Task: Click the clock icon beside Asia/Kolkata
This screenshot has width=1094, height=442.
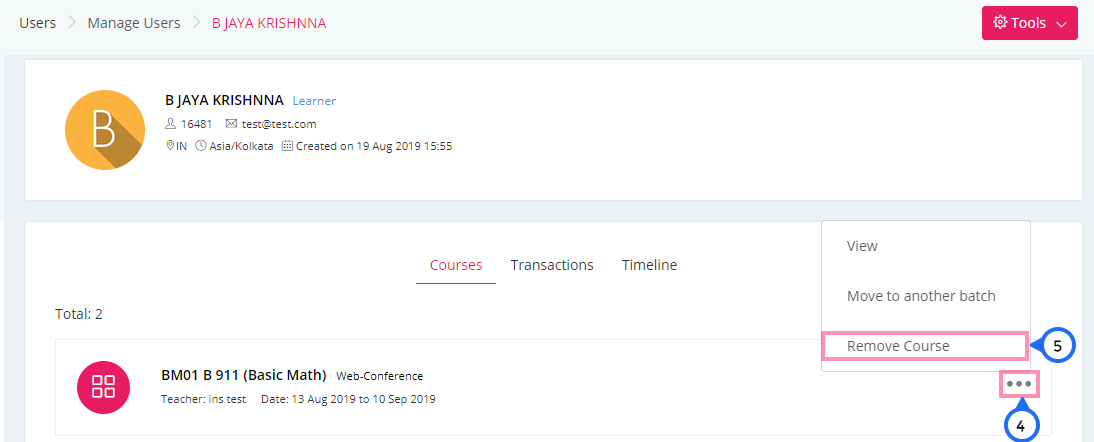Action: (201, 146)
